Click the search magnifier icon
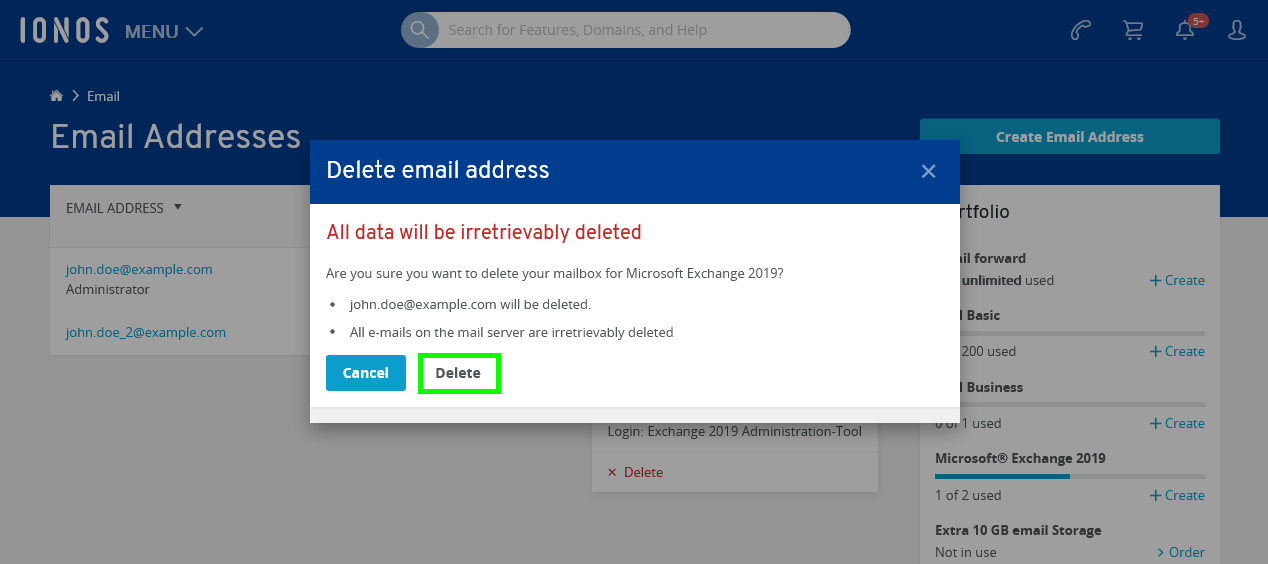The height and width of the screenshot is (564, 1268). click(x=420, y=30)
